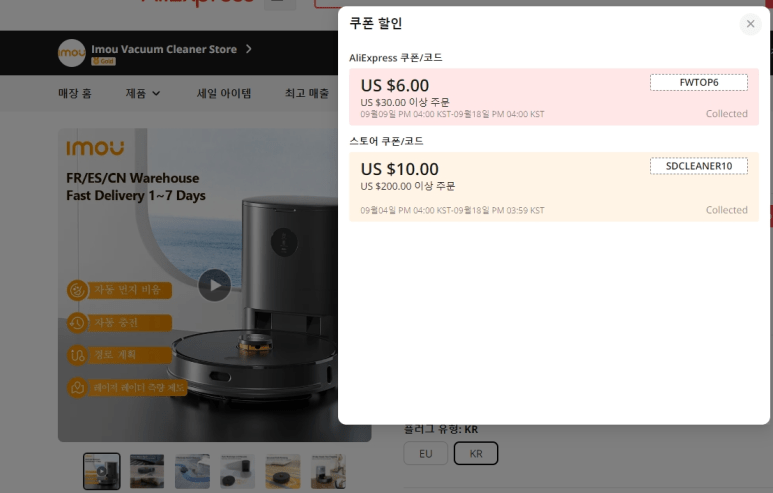This screenshot has height=493, width=773.
Task: Select the KR plug type option
Action: point(476,454)
